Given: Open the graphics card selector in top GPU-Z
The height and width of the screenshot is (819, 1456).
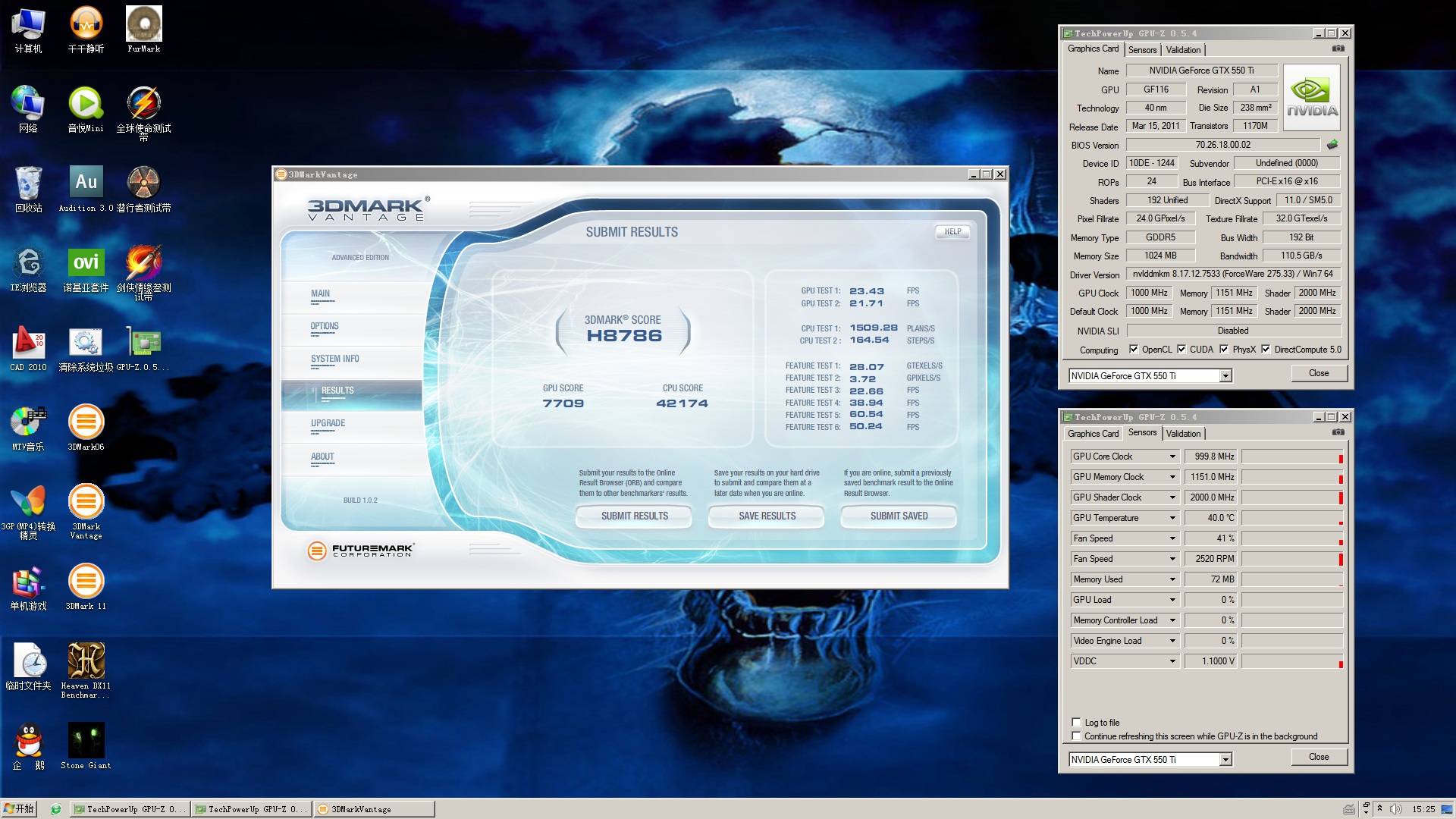Looking at the screenshot, I should (1225, 376).
